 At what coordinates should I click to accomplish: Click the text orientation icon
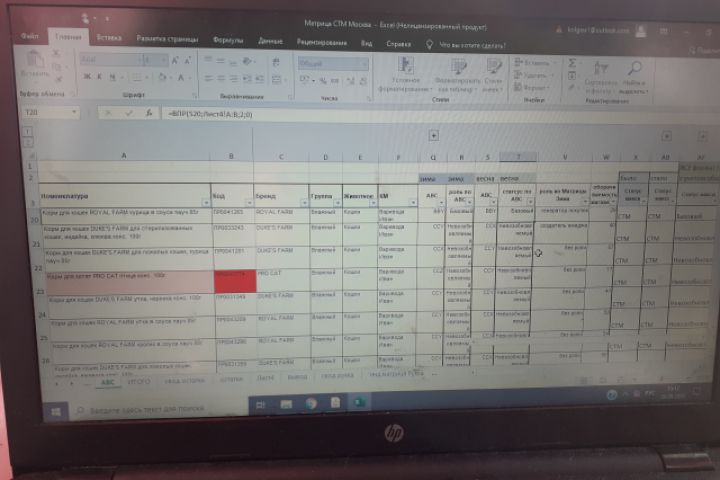248,61
